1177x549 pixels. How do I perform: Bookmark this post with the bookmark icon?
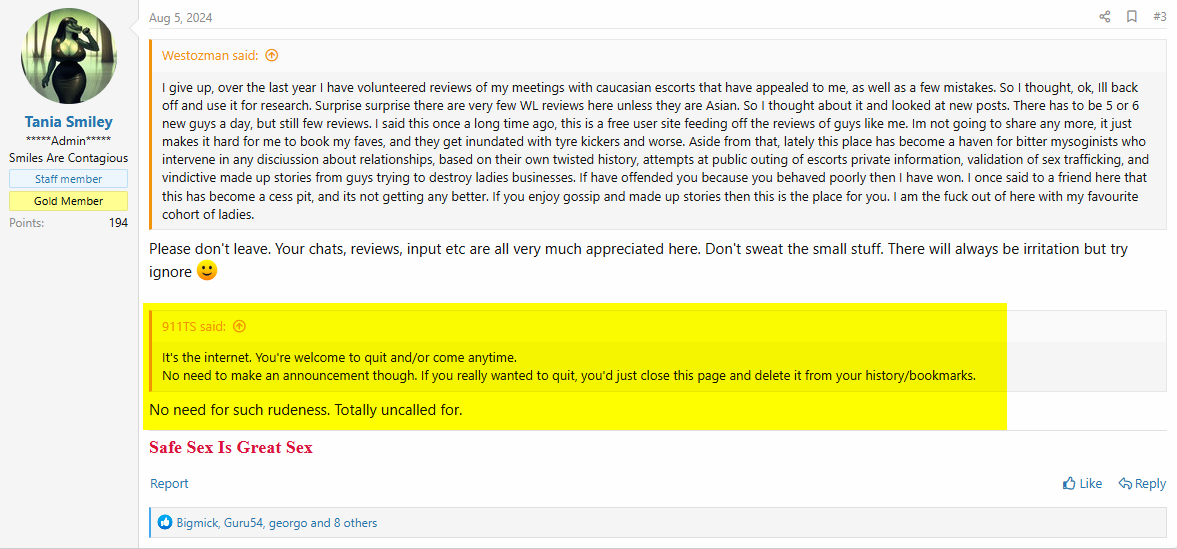point(1131,17)
